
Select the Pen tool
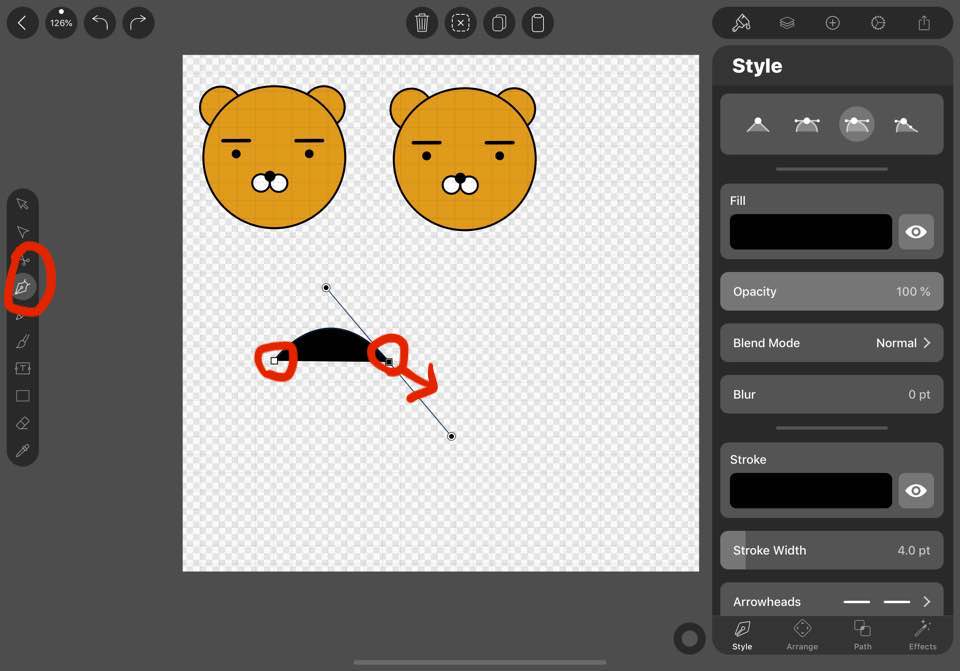point(23,287)
